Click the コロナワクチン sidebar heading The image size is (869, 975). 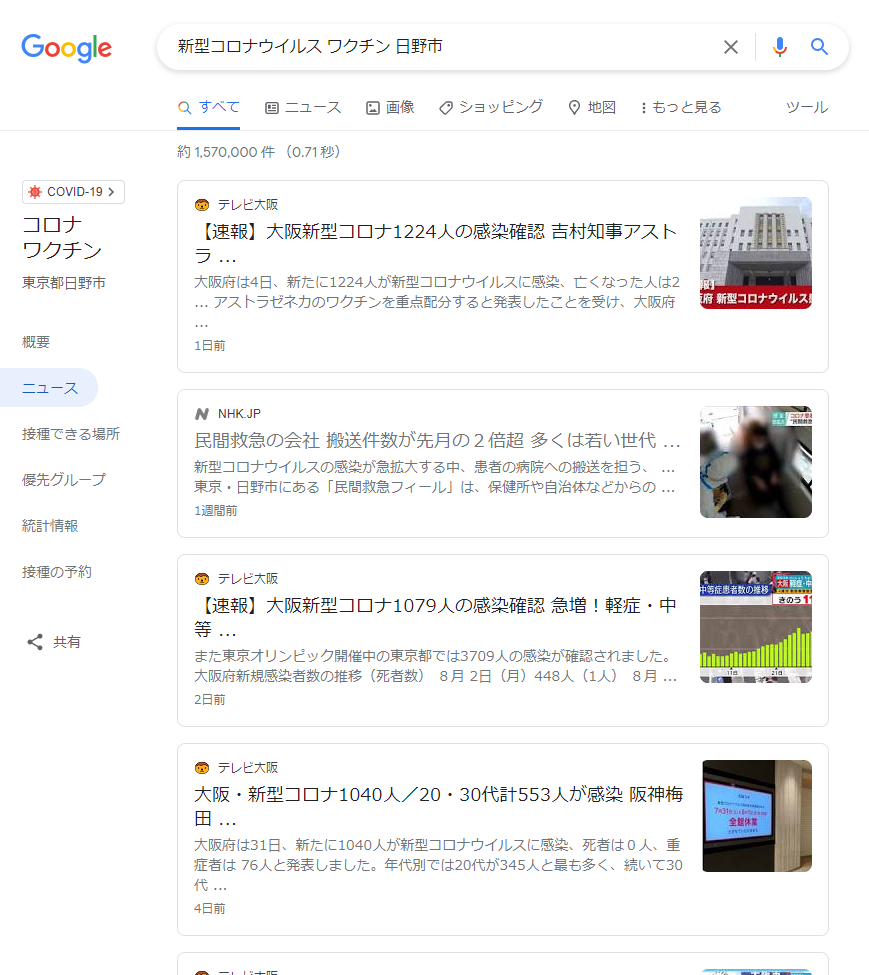pos(62,238)
